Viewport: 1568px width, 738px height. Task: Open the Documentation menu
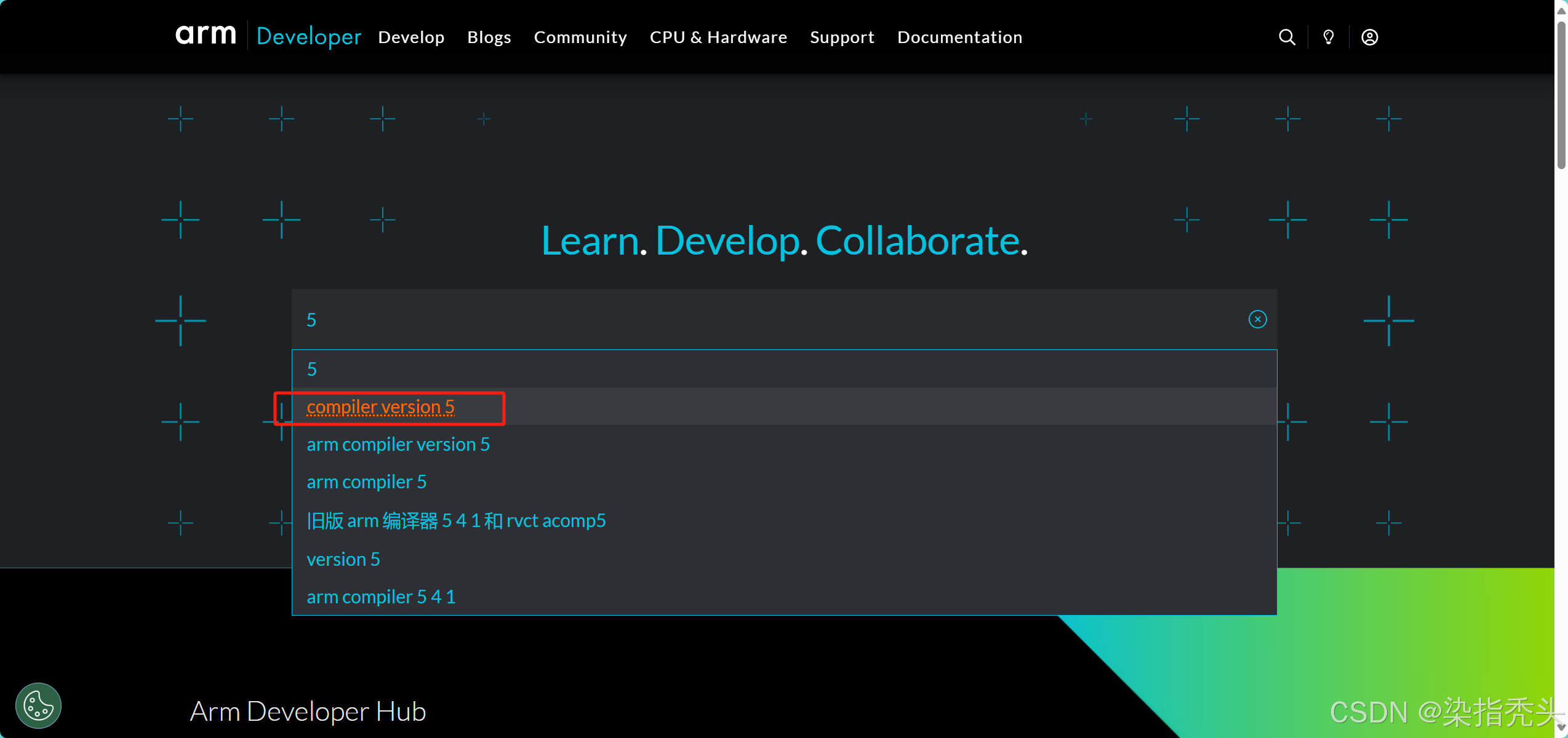959,37
